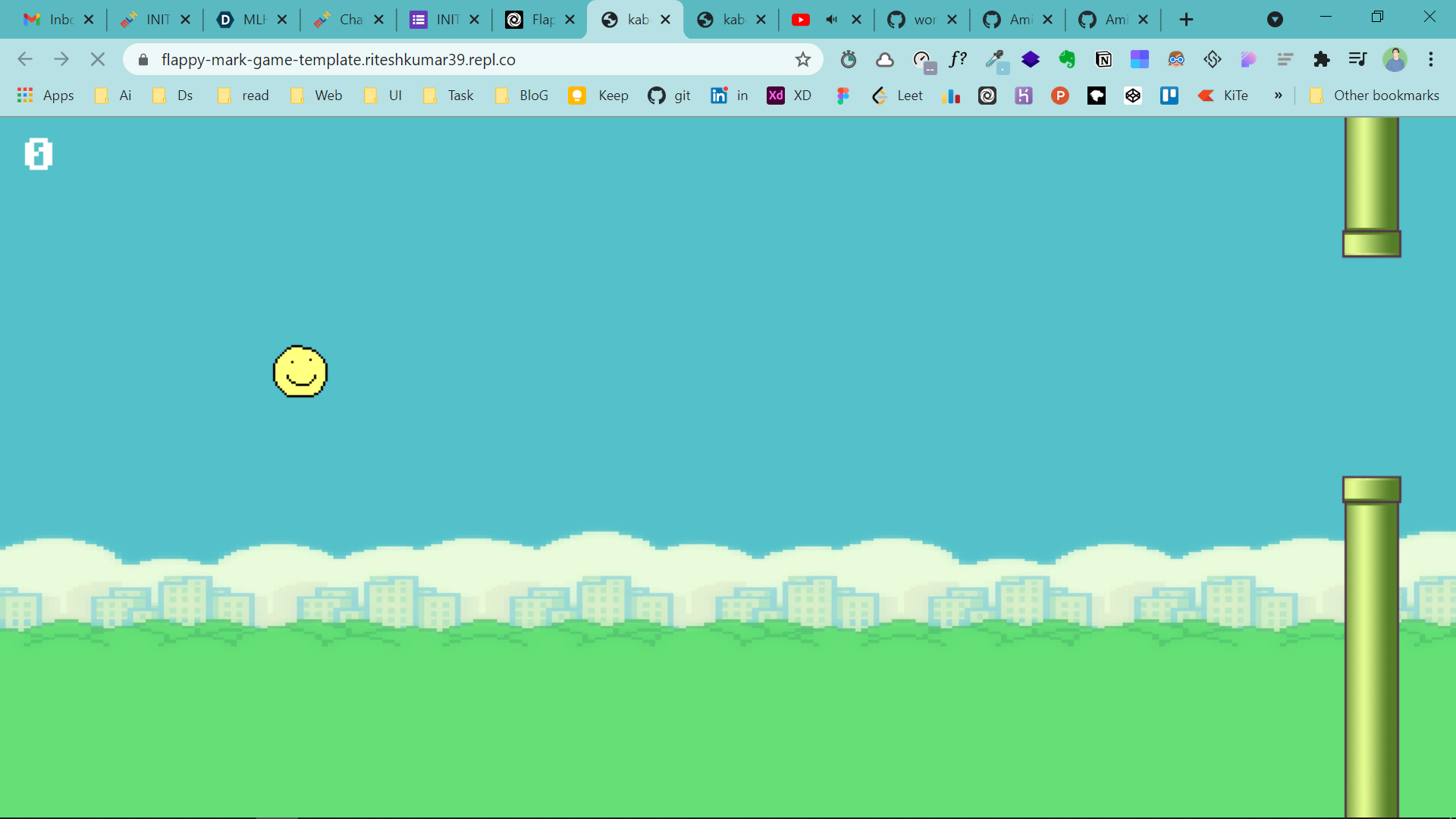Click the Figma bookmark icon
This screenshot has width=1456, height=819.
click(843, 96)
